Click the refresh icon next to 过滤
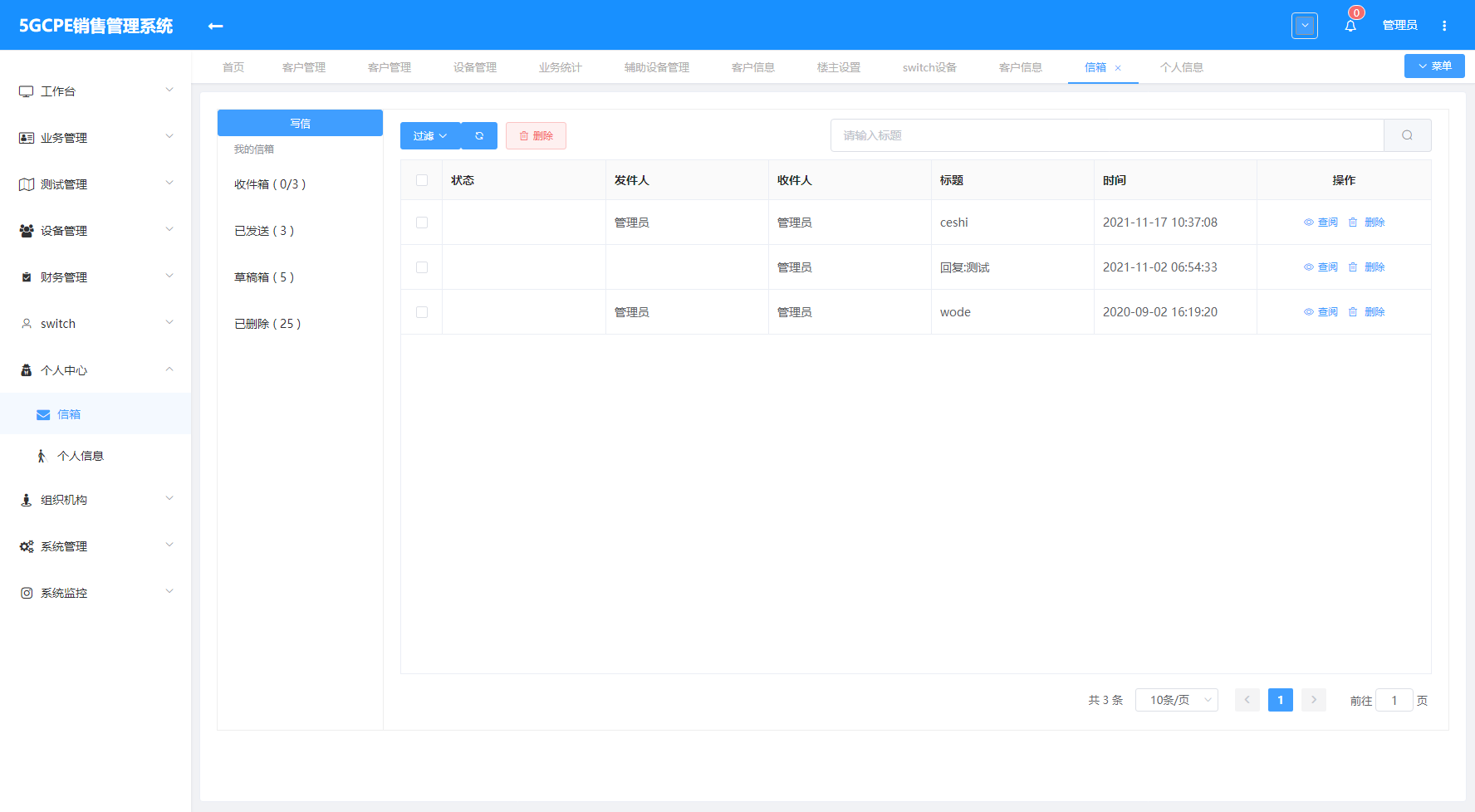The width and height of the screenshot is (1475, 812). point(479,135)
